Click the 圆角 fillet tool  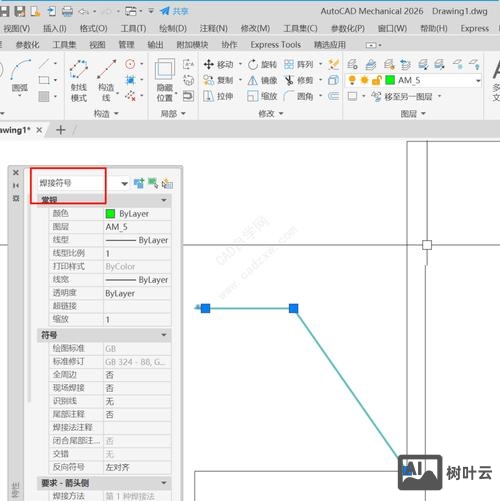[299, 96]
